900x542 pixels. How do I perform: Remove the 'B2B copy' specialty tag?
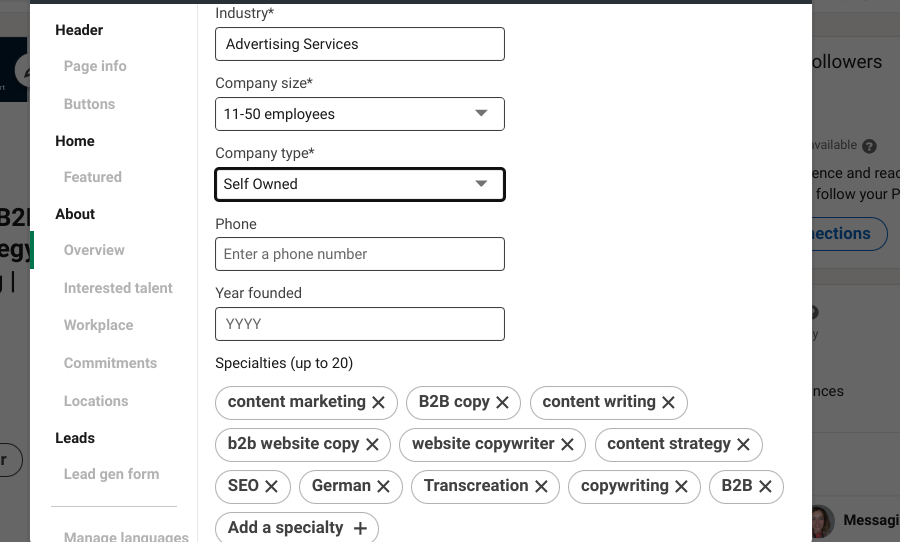(x=503, y=402)
